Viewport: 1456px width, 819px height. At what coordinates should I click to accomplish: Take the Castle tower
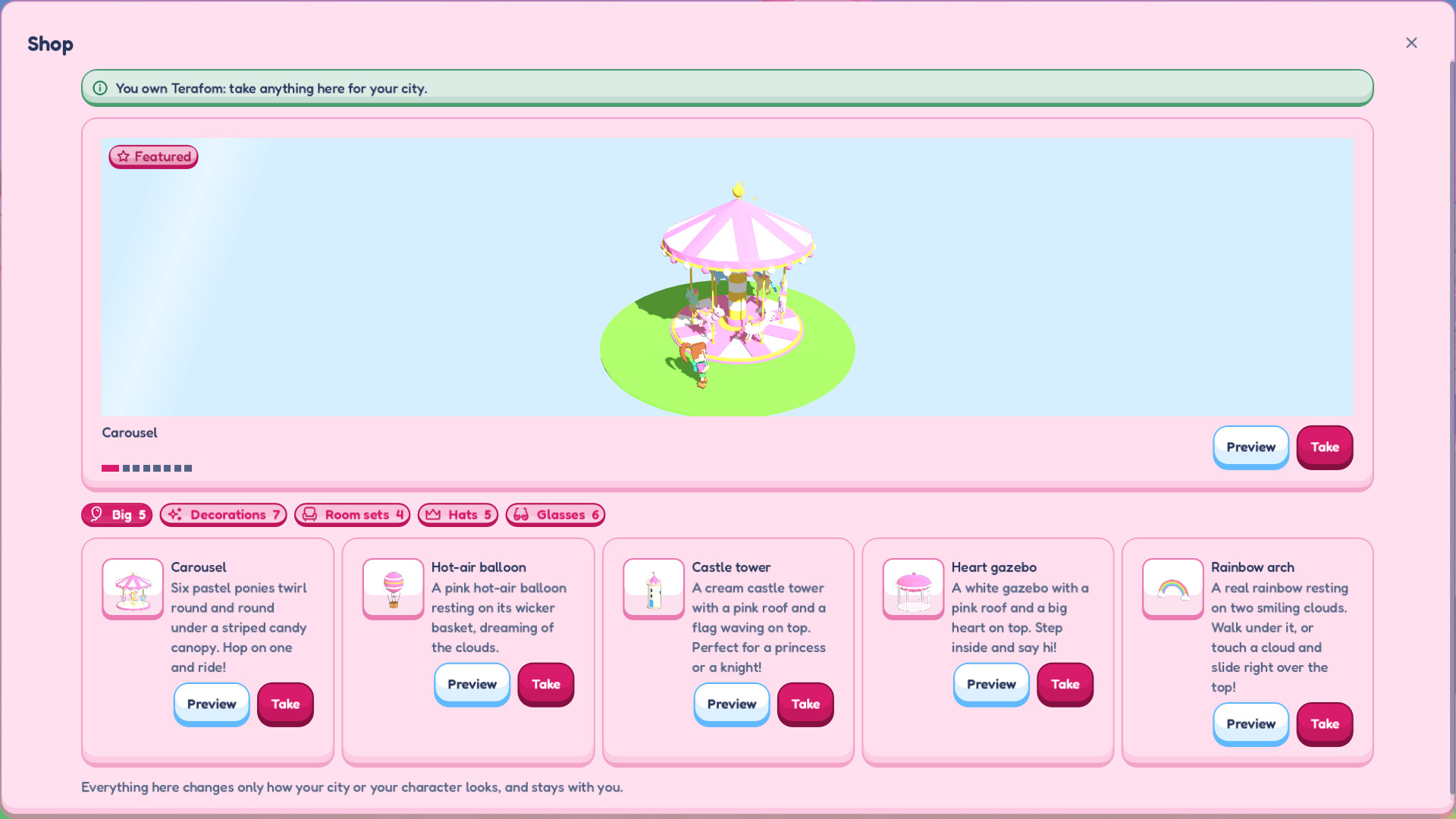(805, 704)
